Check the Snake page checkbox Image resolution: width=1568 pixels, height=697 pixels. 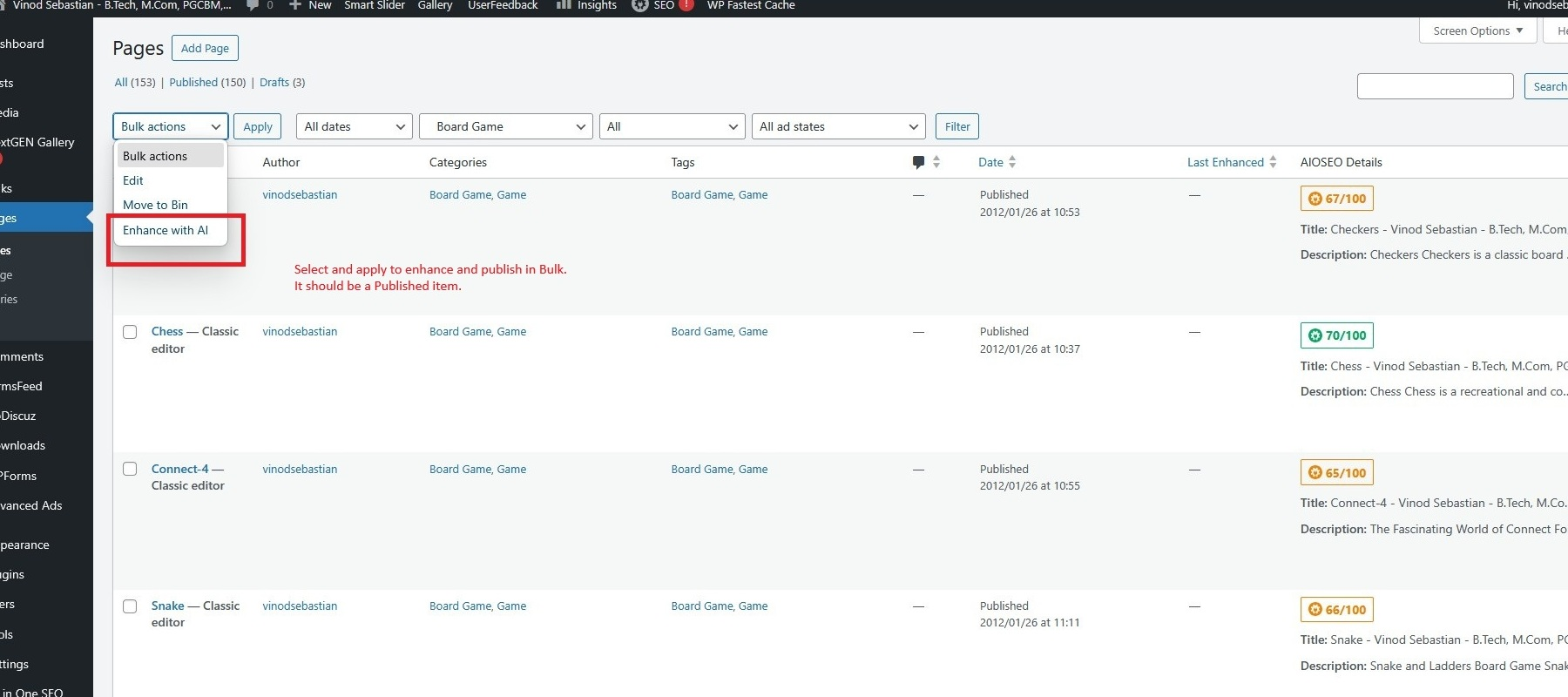(130, 606)
